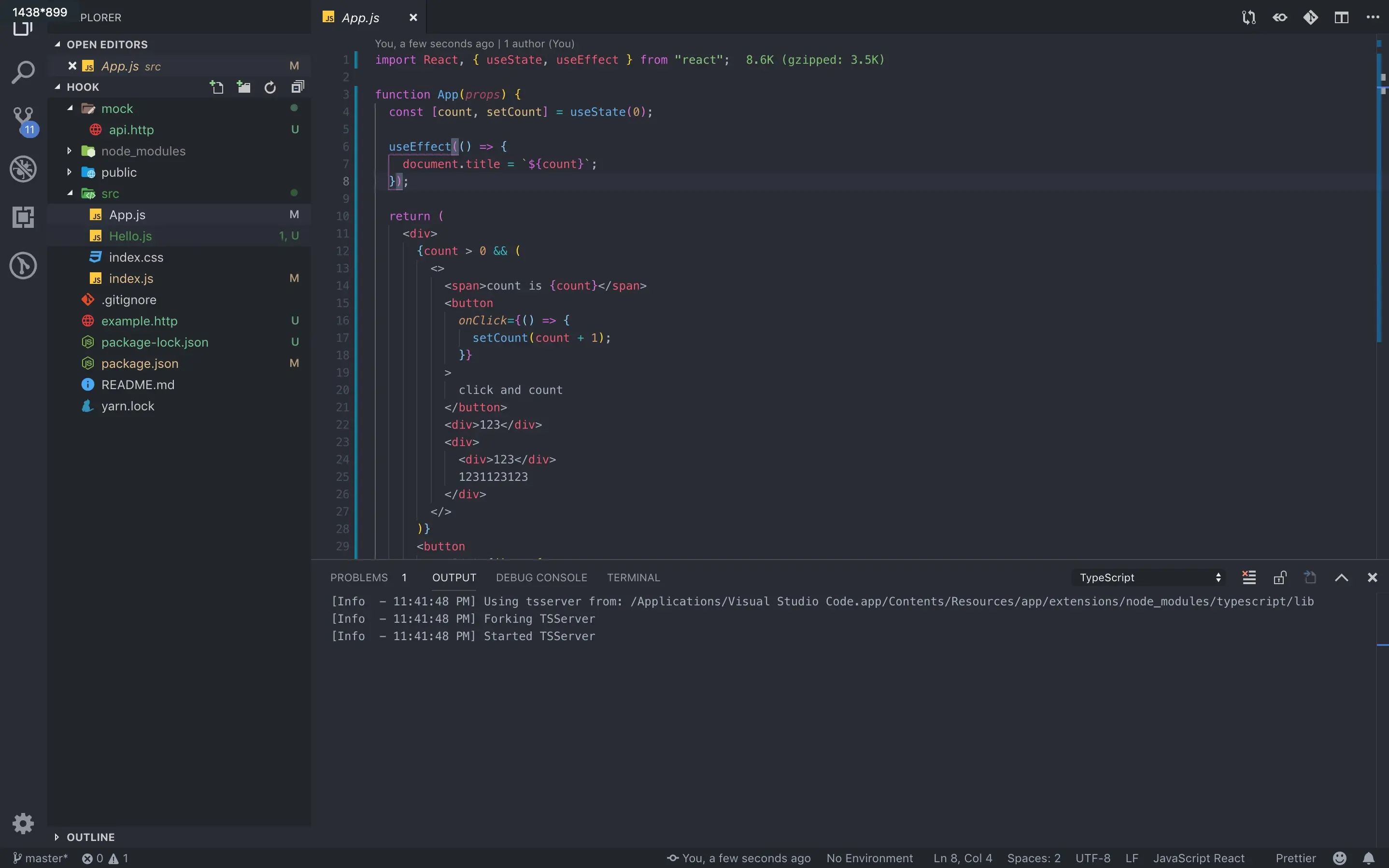Collapse all folders in the explorer

tap(298, 87)
